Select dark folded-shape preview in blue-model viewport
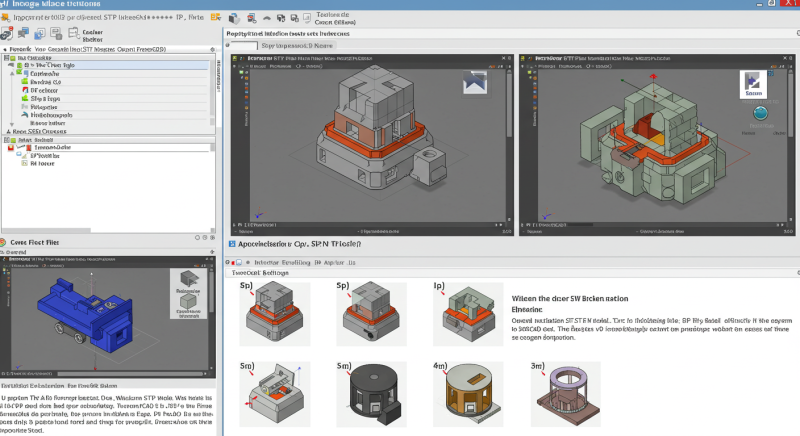Viewport: 800px width, 436px height. pyautogui.click(x=188, y=279)
